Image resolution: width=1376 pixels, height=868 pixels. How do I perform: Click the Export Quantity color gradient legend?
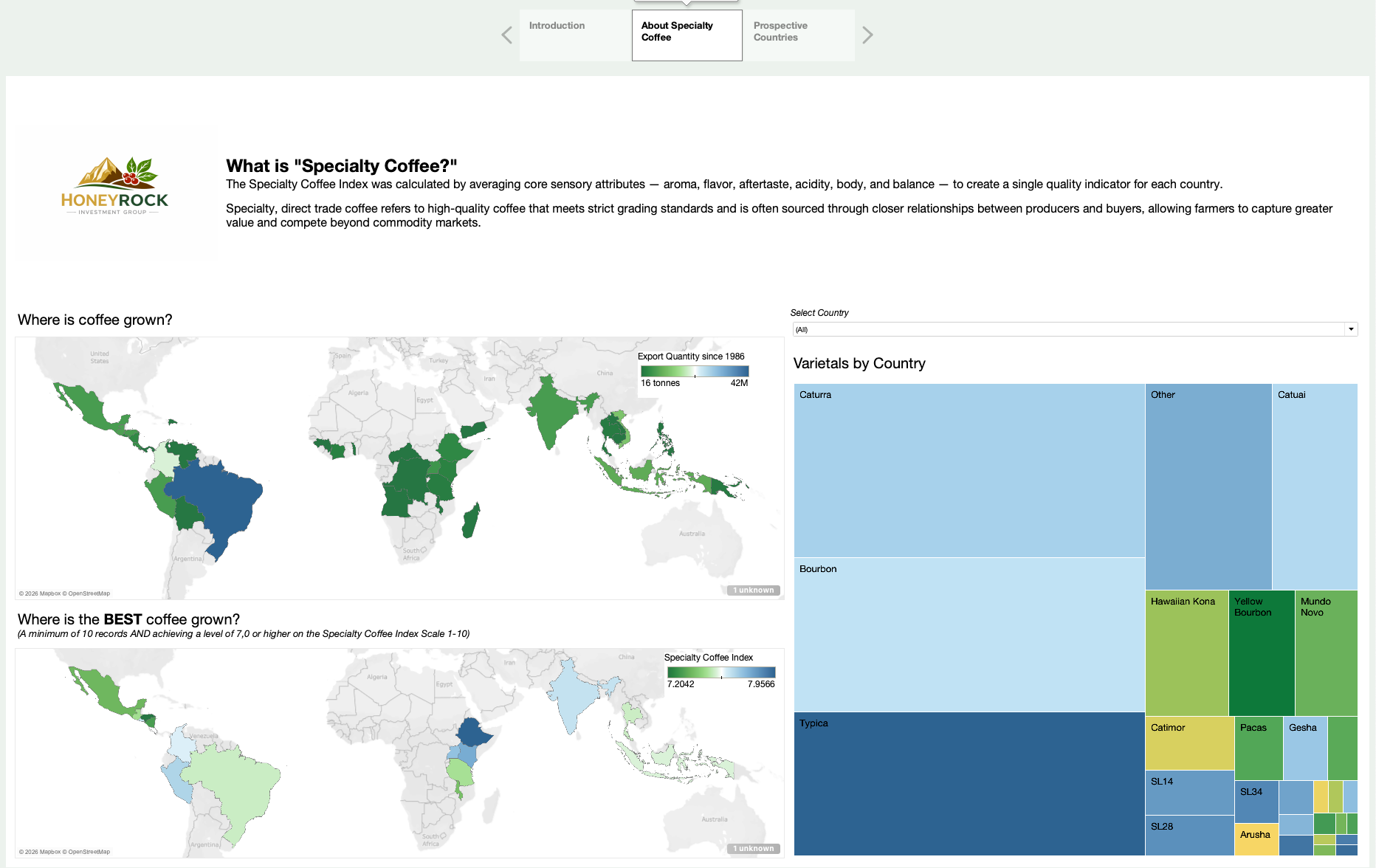694,371
